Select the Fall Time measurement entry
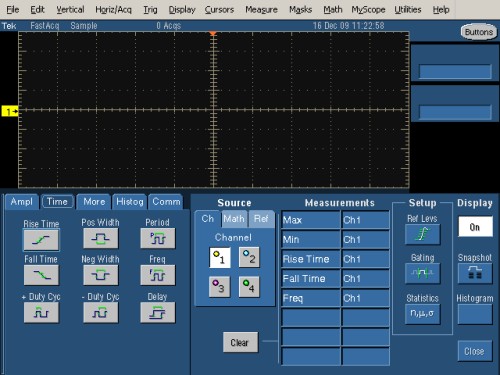500x375 pixels. click(311, 279)
